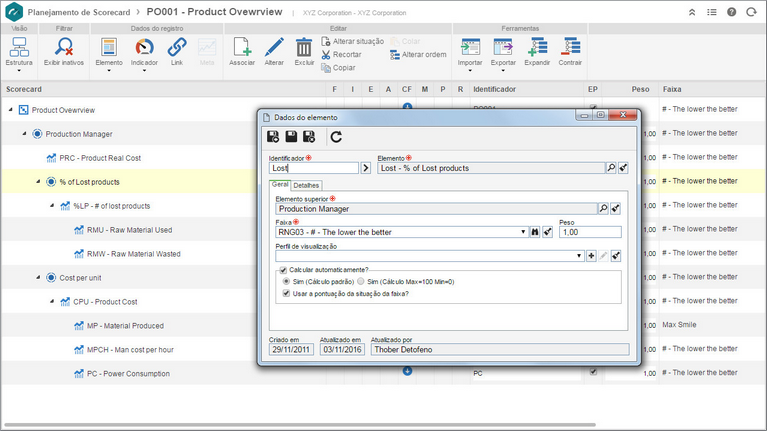Collapse % of Lost products node

click(x=38, y=181)
